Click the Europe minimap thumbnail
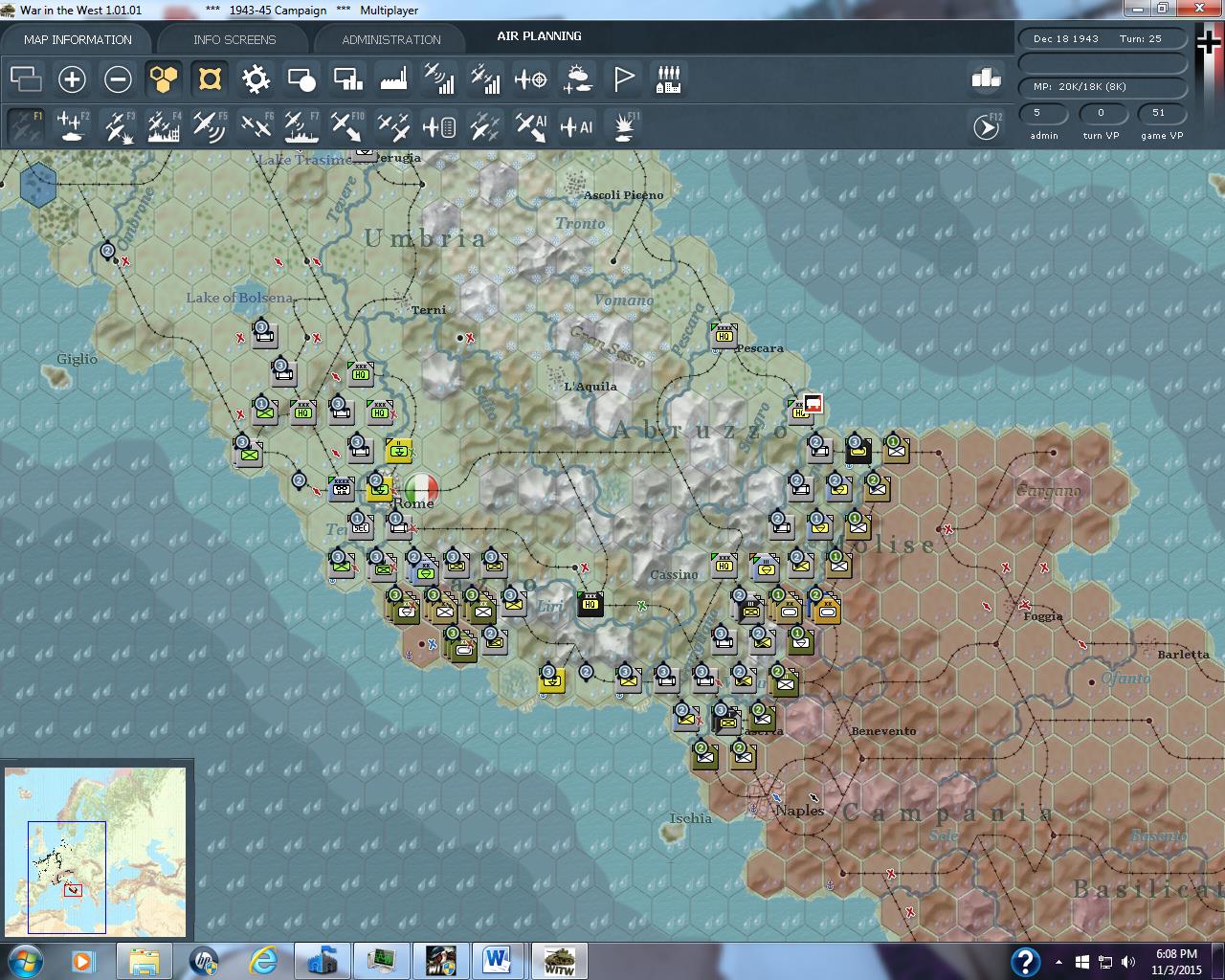 pyautogui.click(x=96, y=851)
